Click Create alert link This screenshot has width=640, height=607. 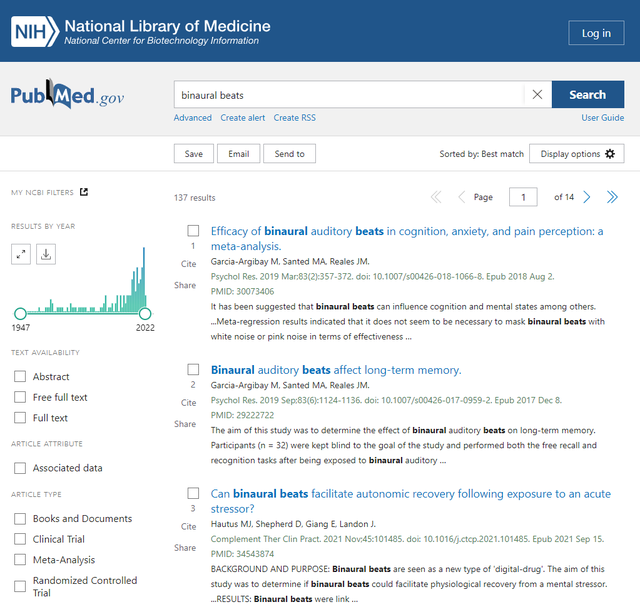[242, 118]
